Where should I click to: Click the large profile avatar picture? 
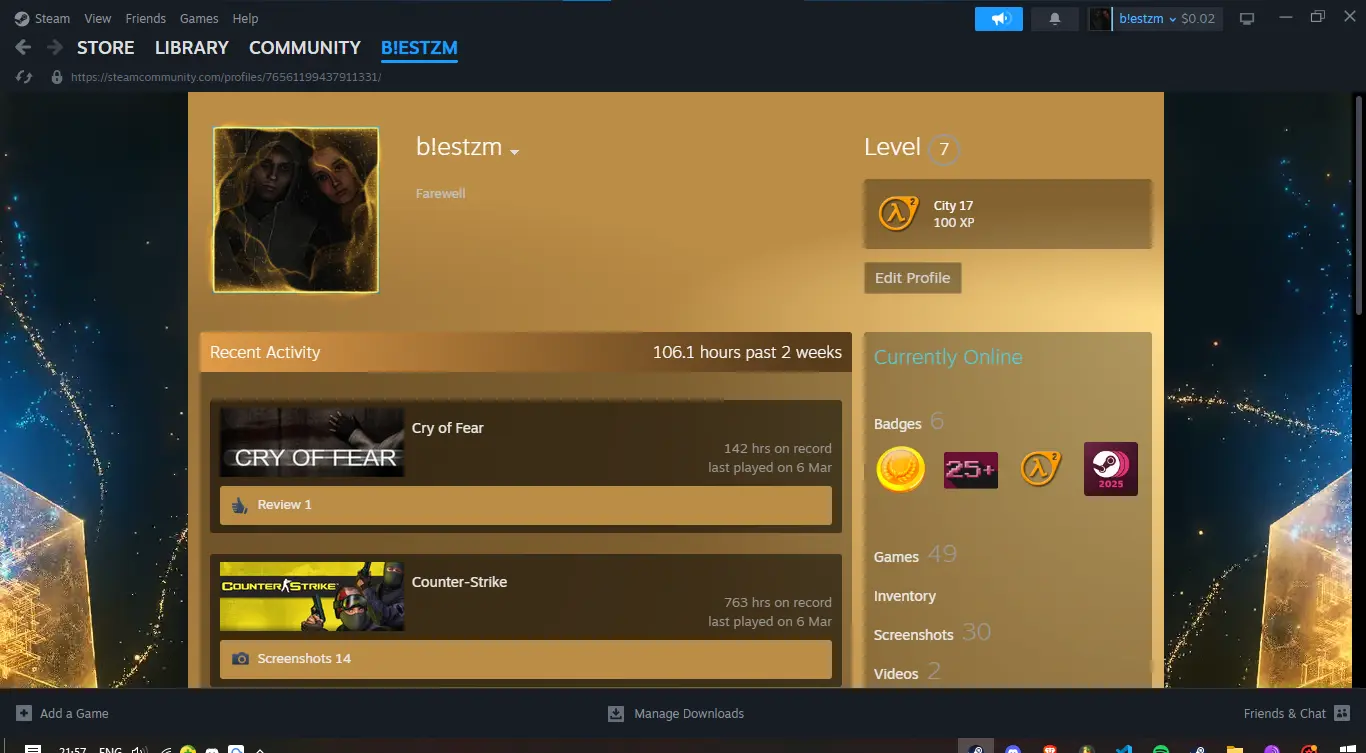point(296,210)
